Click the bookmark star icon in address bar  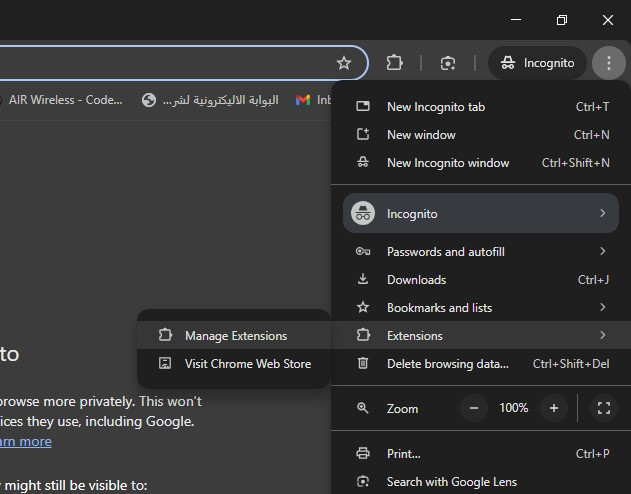pos(344,63)
